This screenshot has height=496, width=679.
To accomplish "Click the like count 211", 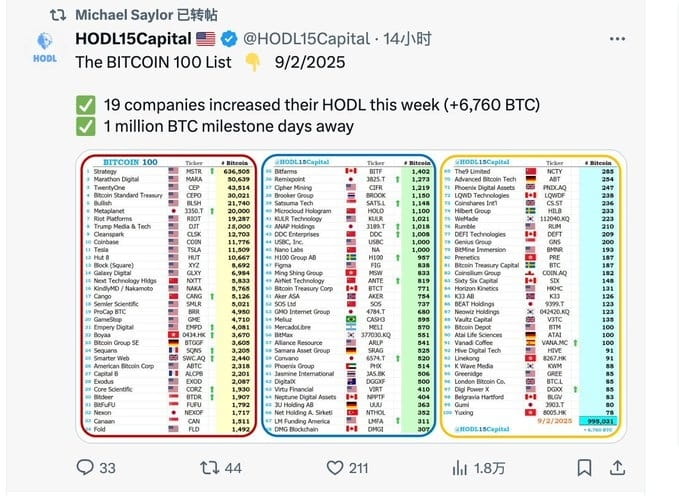I will point(359,468).
